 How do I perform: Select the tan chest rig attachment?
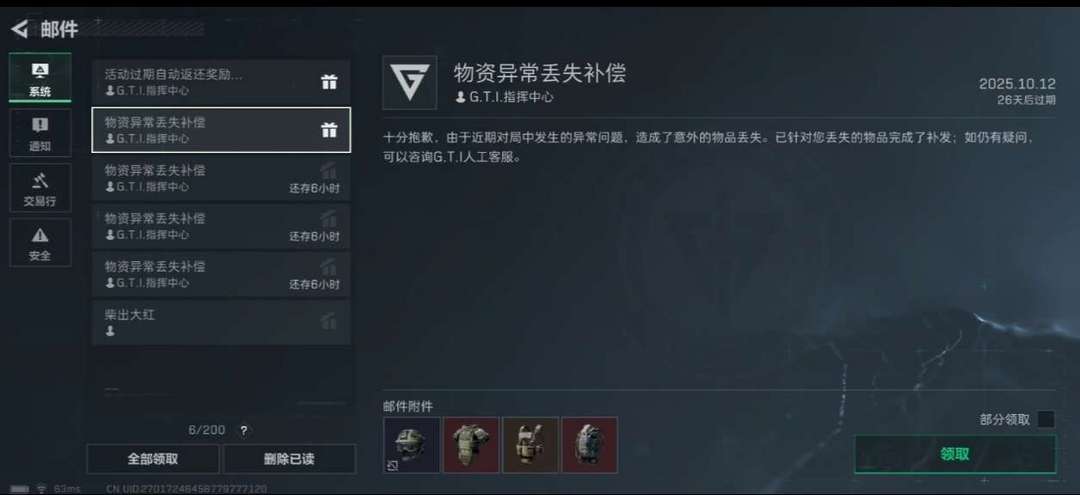tap(530, 445)
